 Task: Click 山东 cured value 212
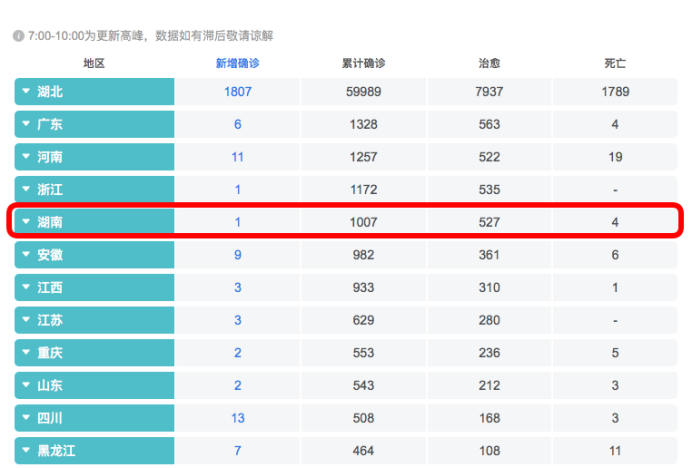coord(489,385)
